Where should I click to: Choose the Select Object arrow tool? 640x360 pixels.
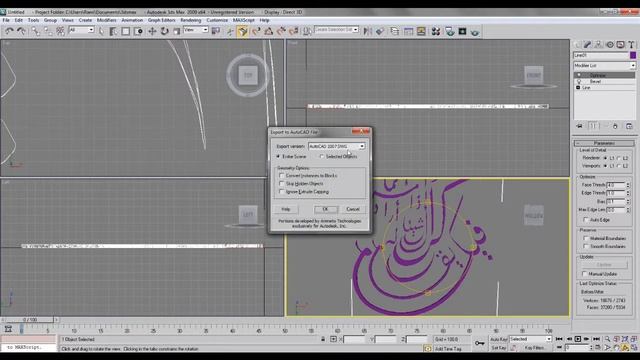coord(101,31)
